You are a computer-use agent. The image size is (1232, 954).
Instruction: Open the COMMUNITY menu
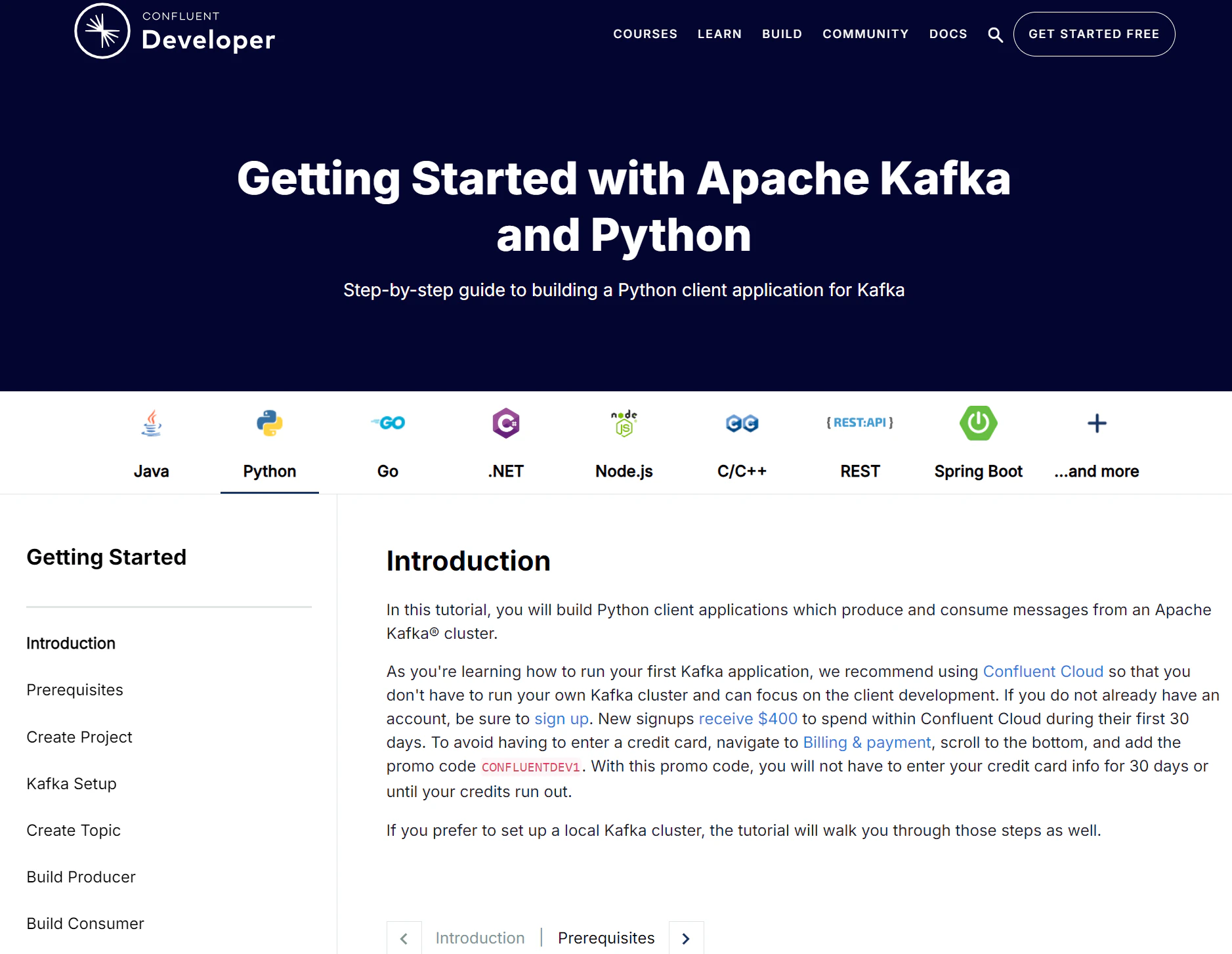coord(866,34)
